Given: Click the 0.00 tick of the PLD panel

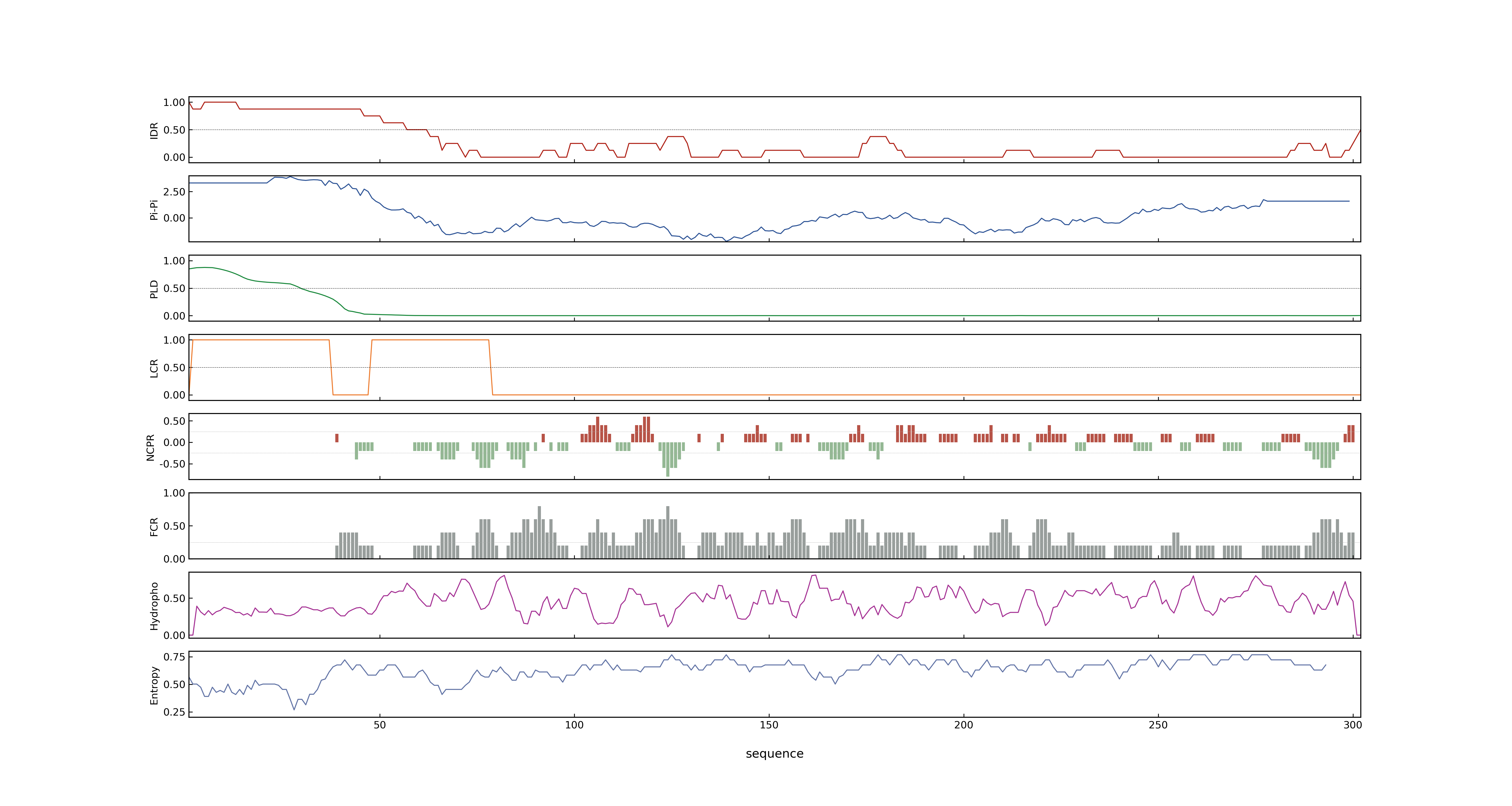Looking at the screenshot, I should (x=174, y=316).
